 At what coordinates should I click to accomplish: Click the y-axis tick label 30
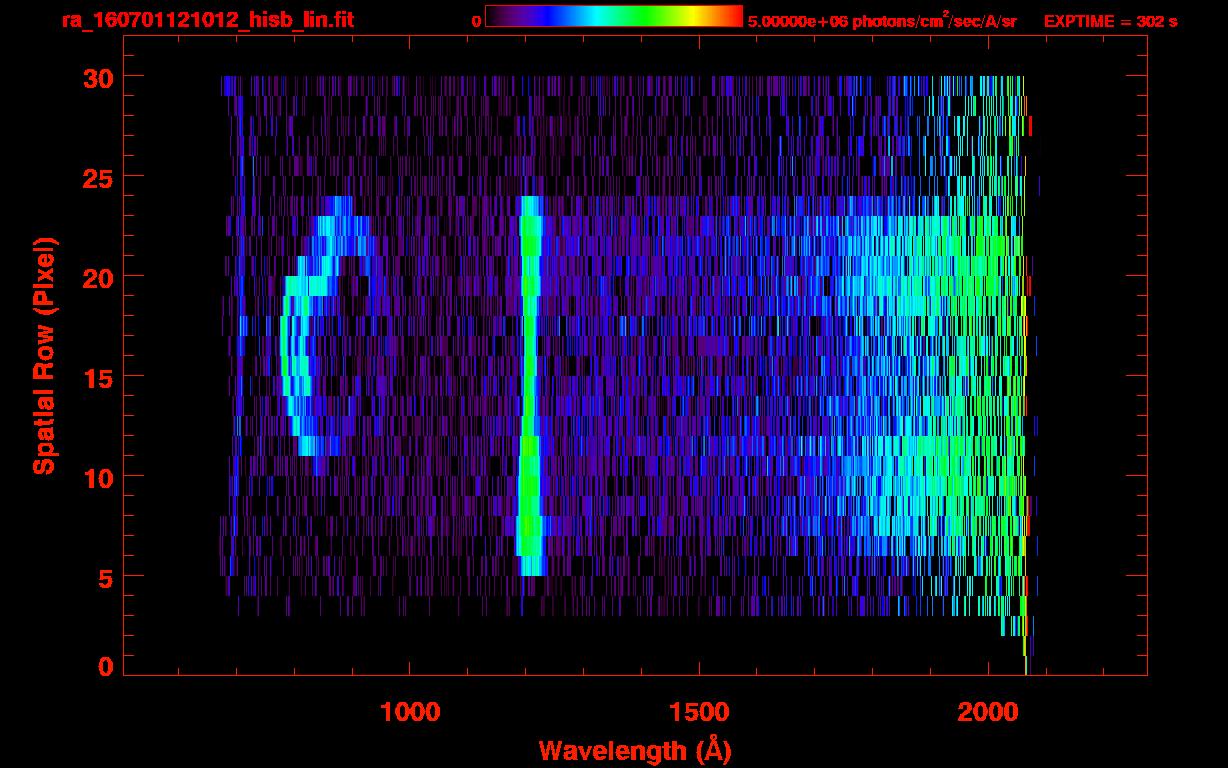pyautogui.click(x=97, y=77)
